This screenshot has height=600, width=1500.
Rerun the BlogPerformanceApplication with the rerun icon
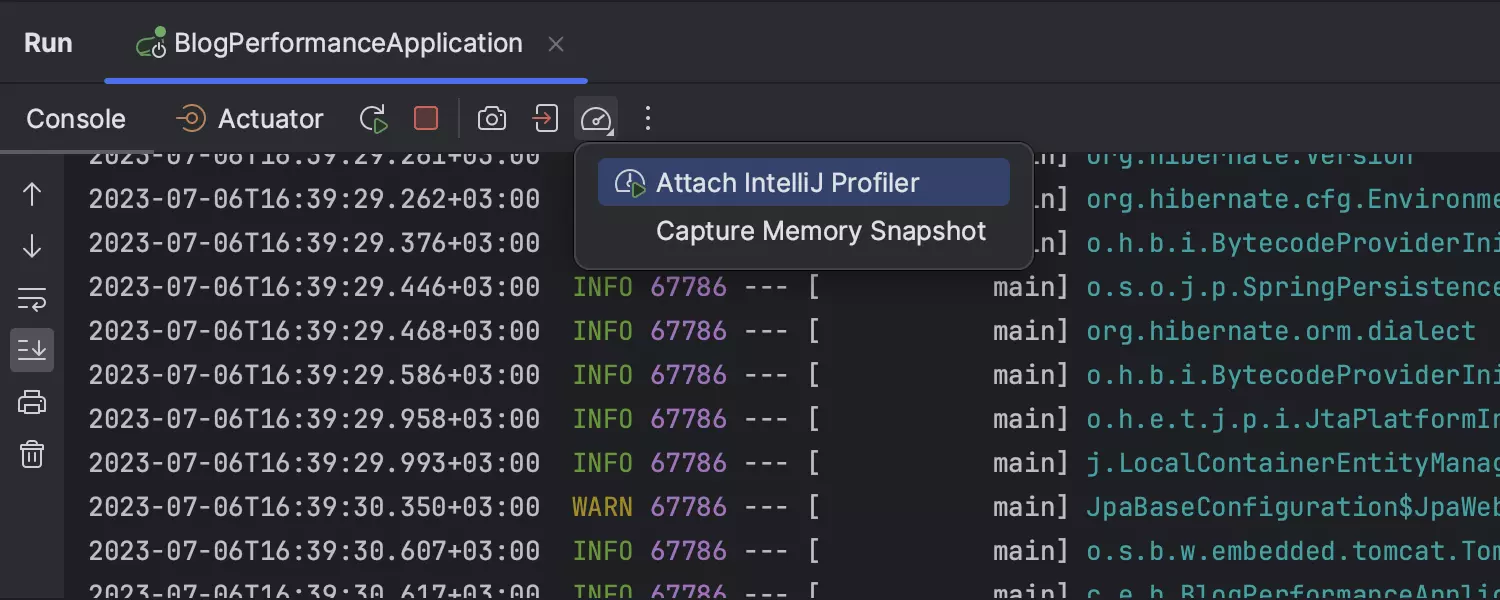374,119
